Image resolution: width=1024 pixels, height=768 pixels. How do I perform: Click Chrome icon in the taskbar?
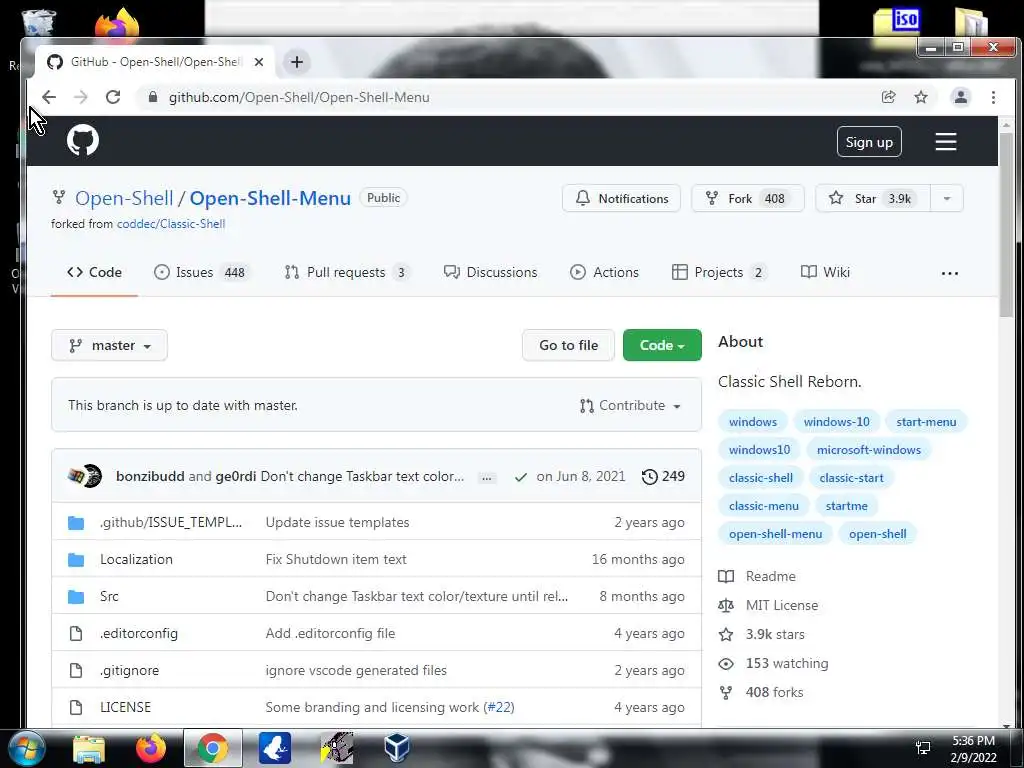212,748
